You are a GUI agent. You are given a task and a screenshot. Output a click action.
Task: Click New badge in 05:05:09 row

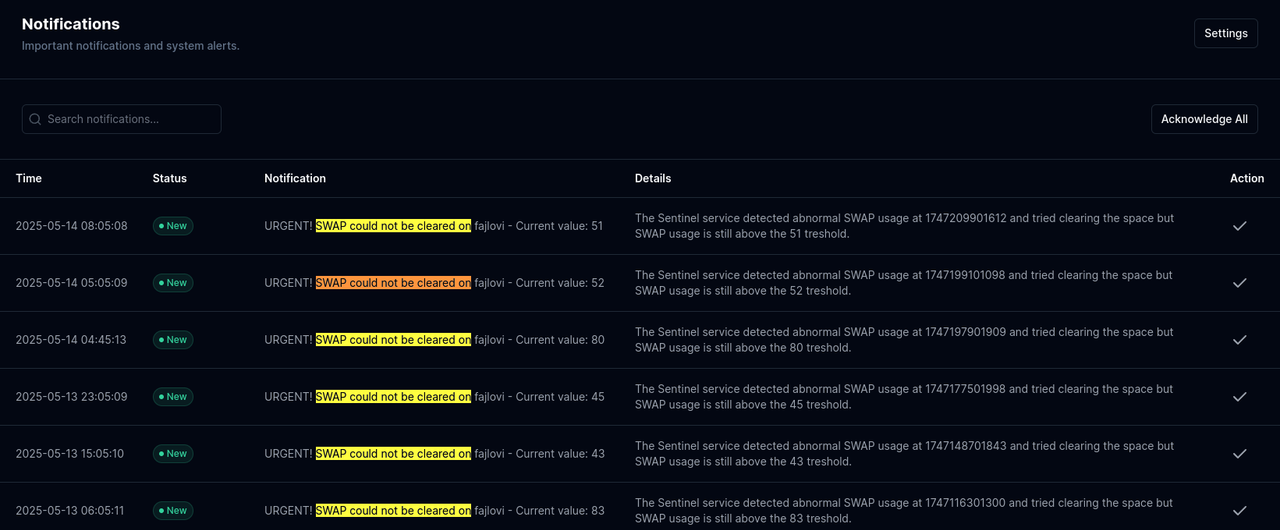click(173, 283)
